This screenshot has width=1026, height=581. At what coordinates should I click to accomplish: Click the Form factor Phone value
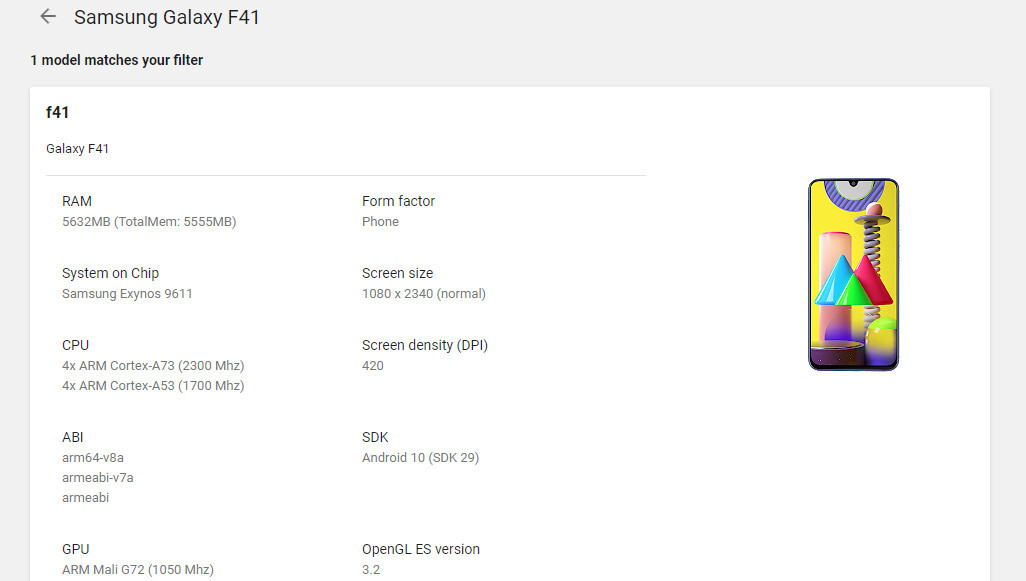[380, 222]
